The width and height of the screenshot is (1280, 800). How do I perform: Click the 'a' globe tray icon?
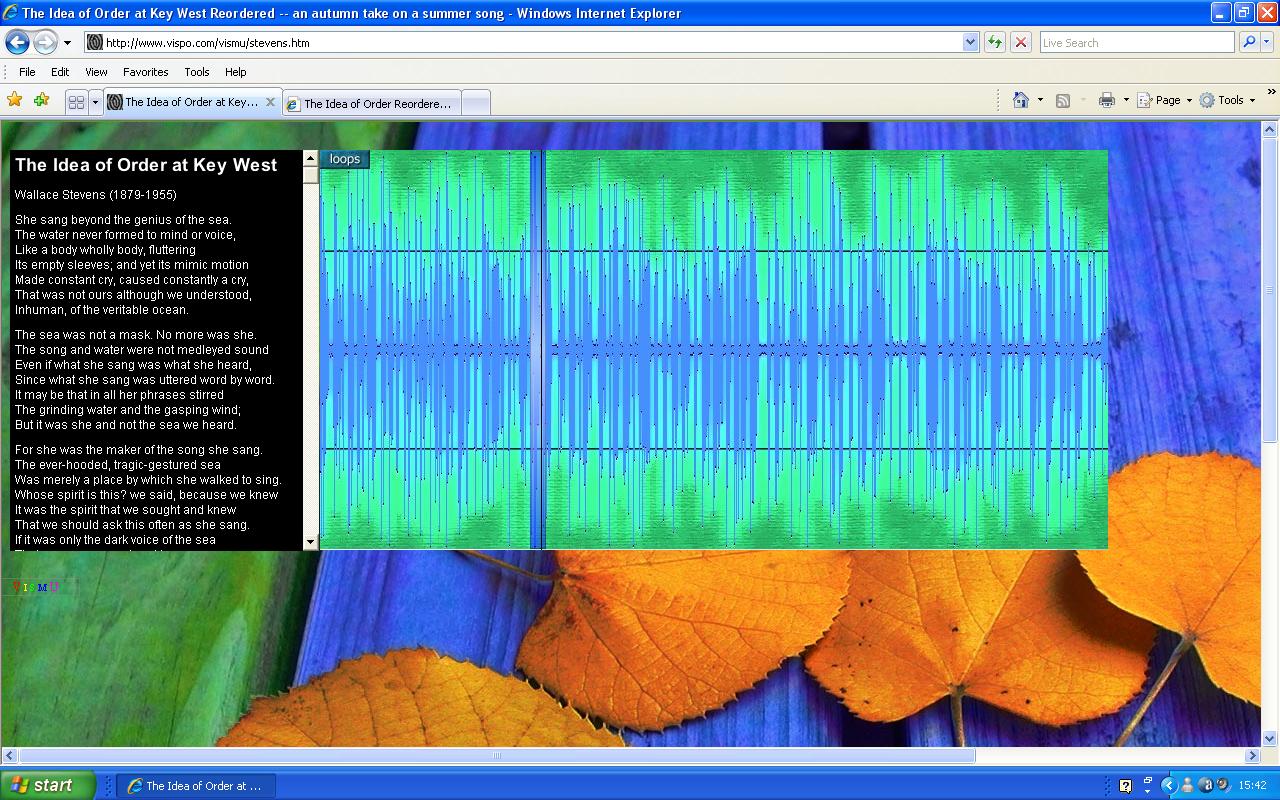click(1206, 786)
